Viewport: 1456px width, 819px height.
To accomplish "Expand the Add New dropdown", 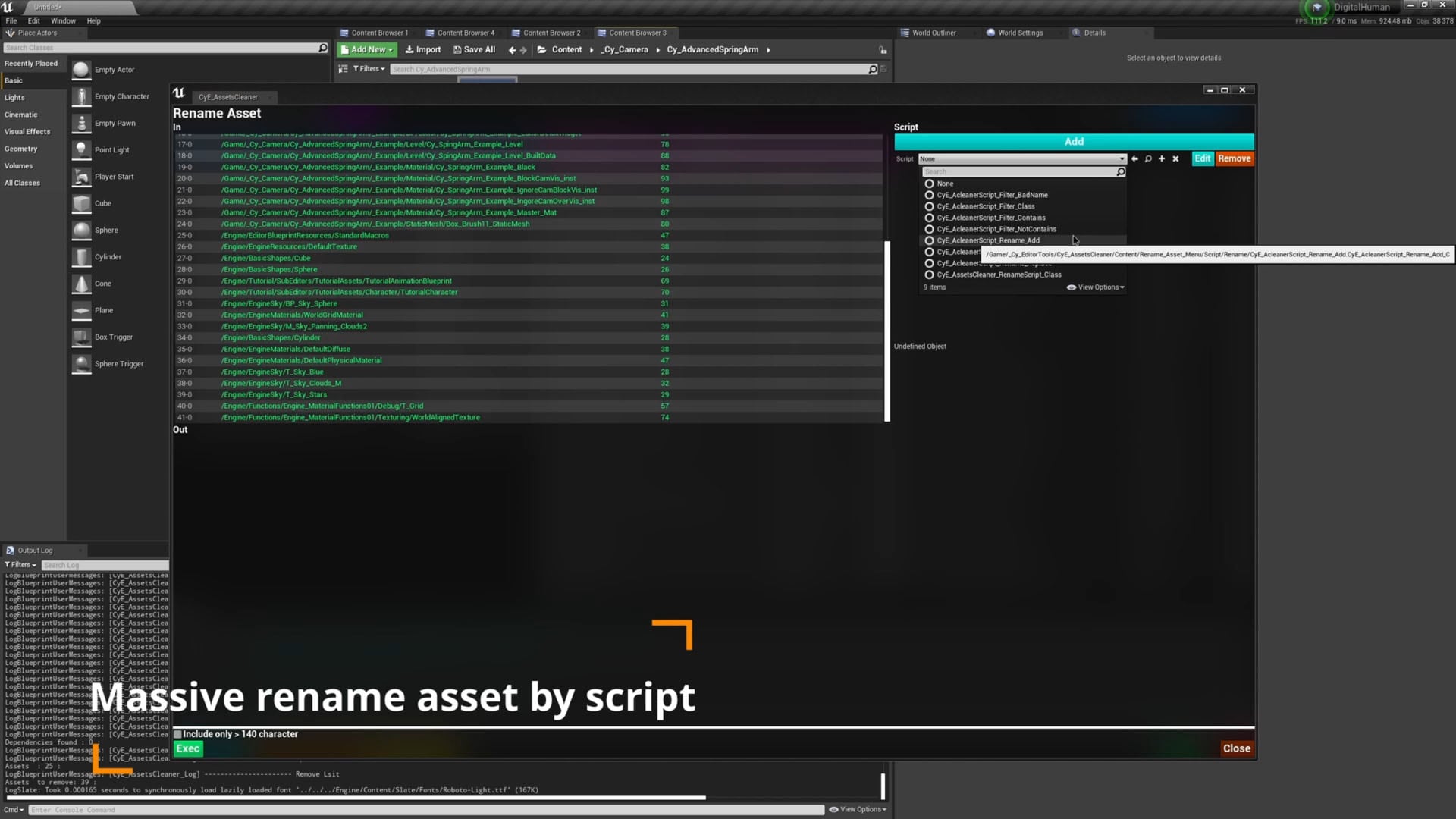I will click(366, 49).
